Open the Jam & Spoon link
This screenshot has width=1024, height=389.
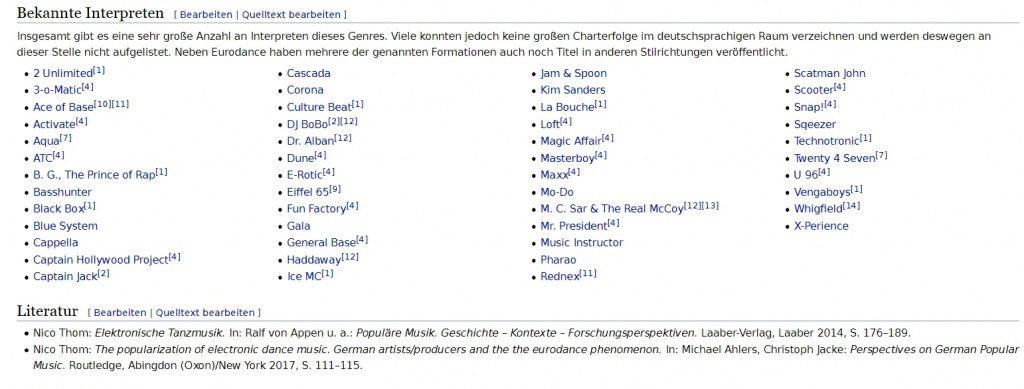573,74
